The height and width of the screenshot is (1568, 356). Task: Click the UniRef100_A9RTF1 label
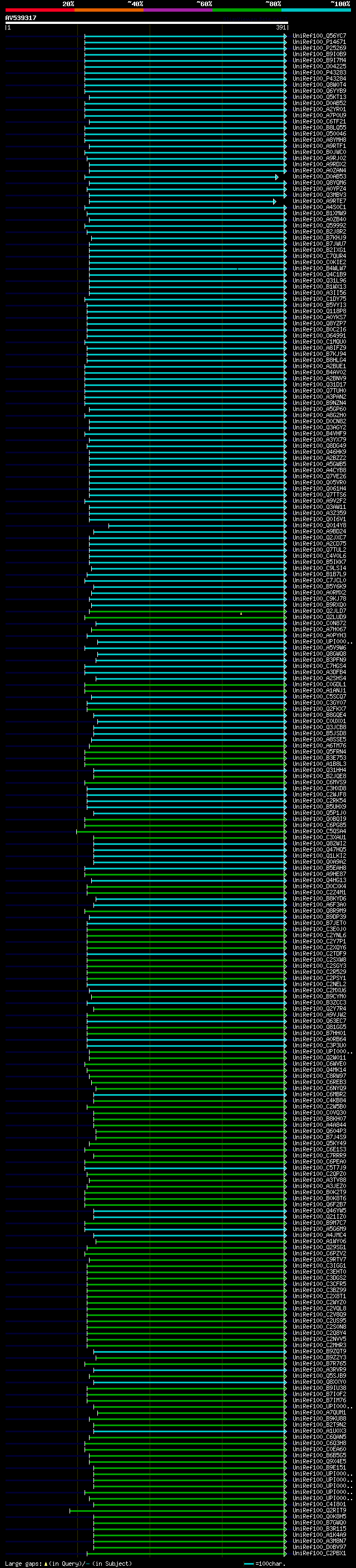(x=319, y=146)
